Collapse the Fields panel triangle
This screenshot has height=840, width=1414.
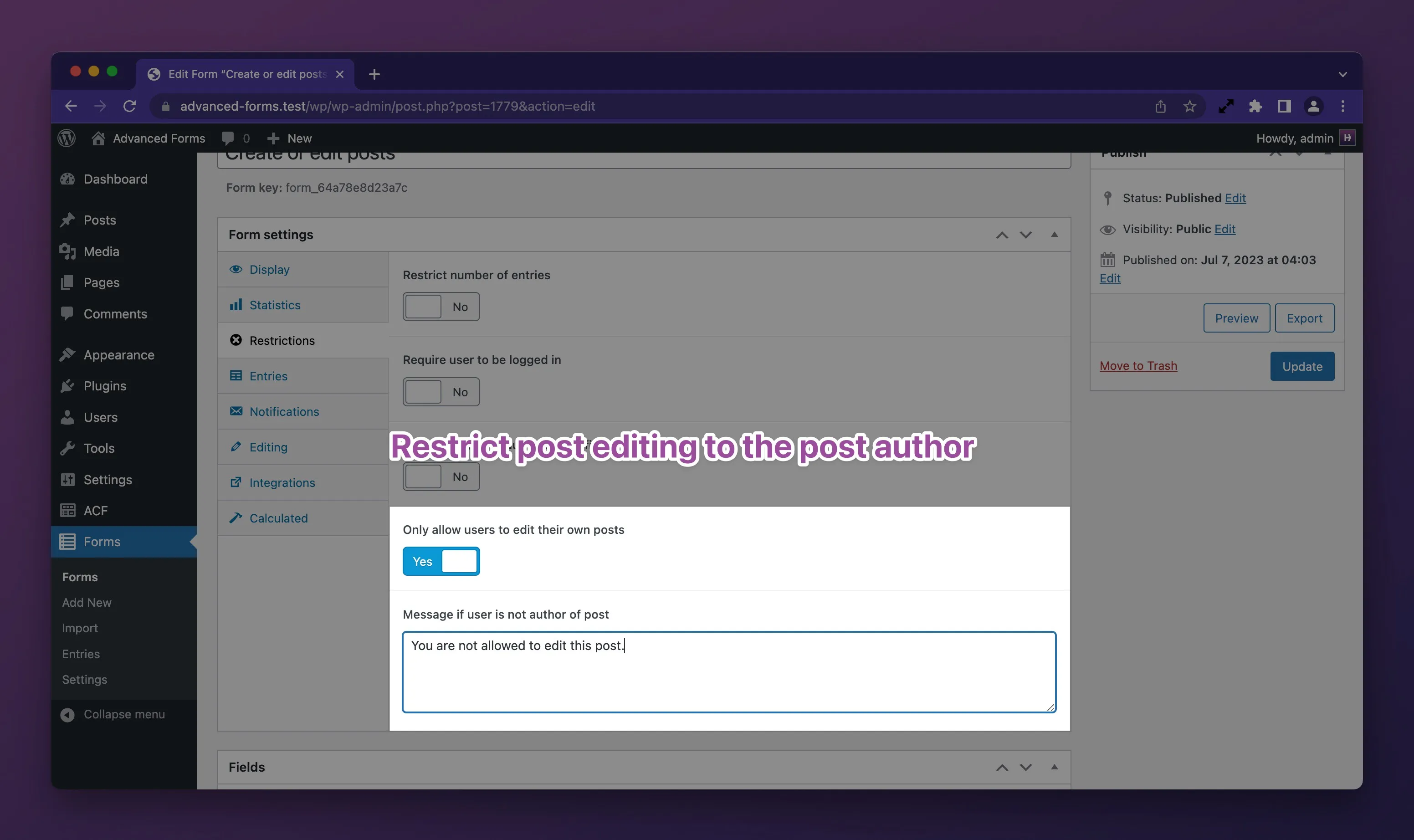click(1054, 767)
